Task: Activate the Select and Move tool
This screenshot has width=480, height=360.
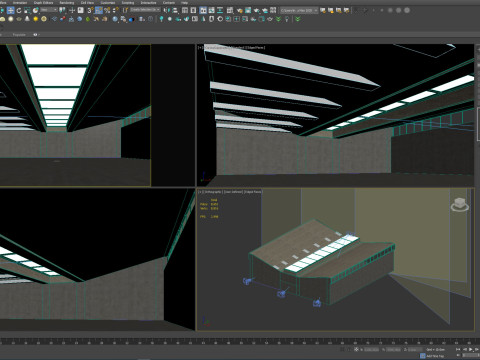Action: pos(11,10)
